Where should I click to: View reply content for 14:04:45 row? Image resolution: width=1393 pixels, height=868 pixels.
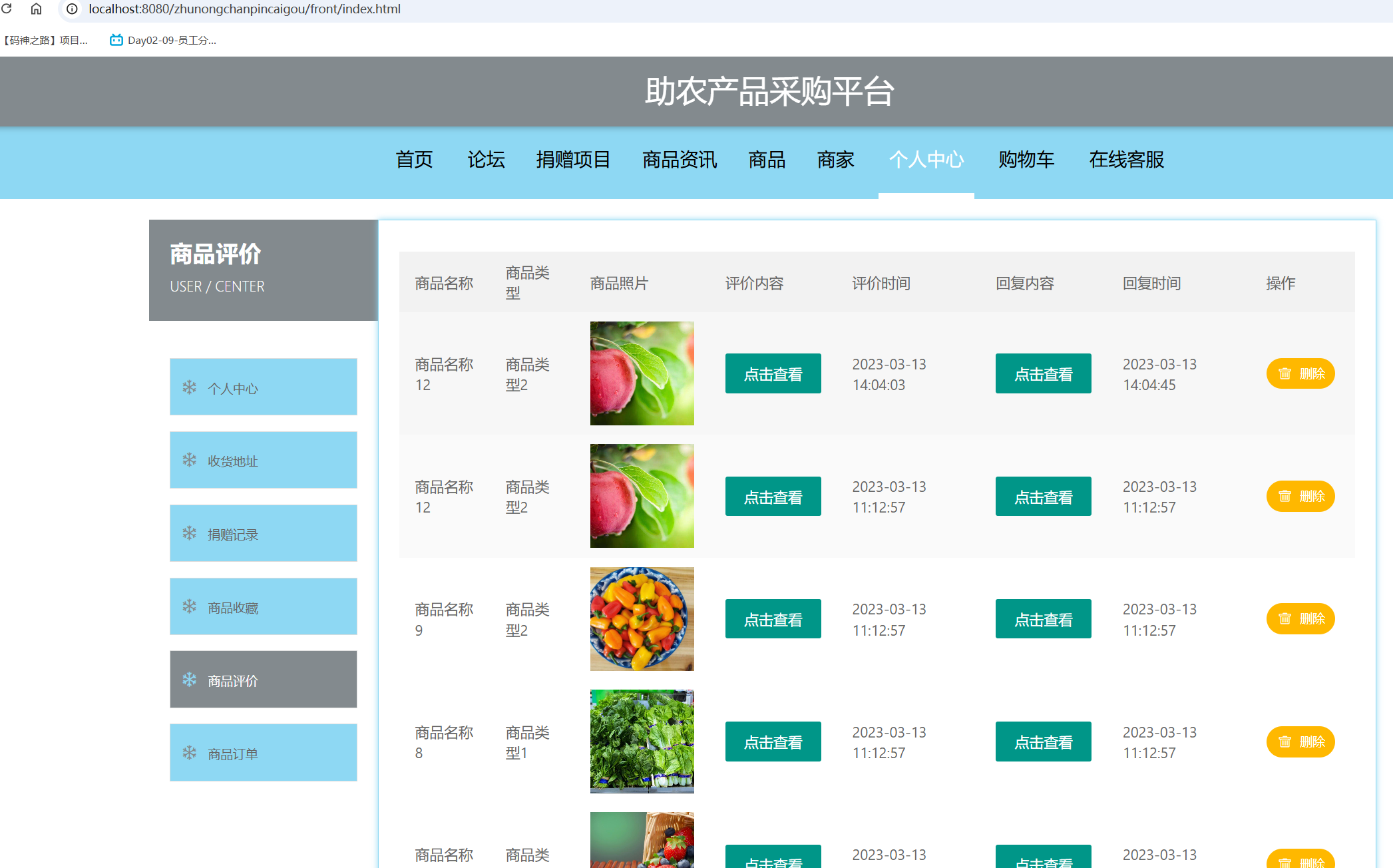(1044, 373)
